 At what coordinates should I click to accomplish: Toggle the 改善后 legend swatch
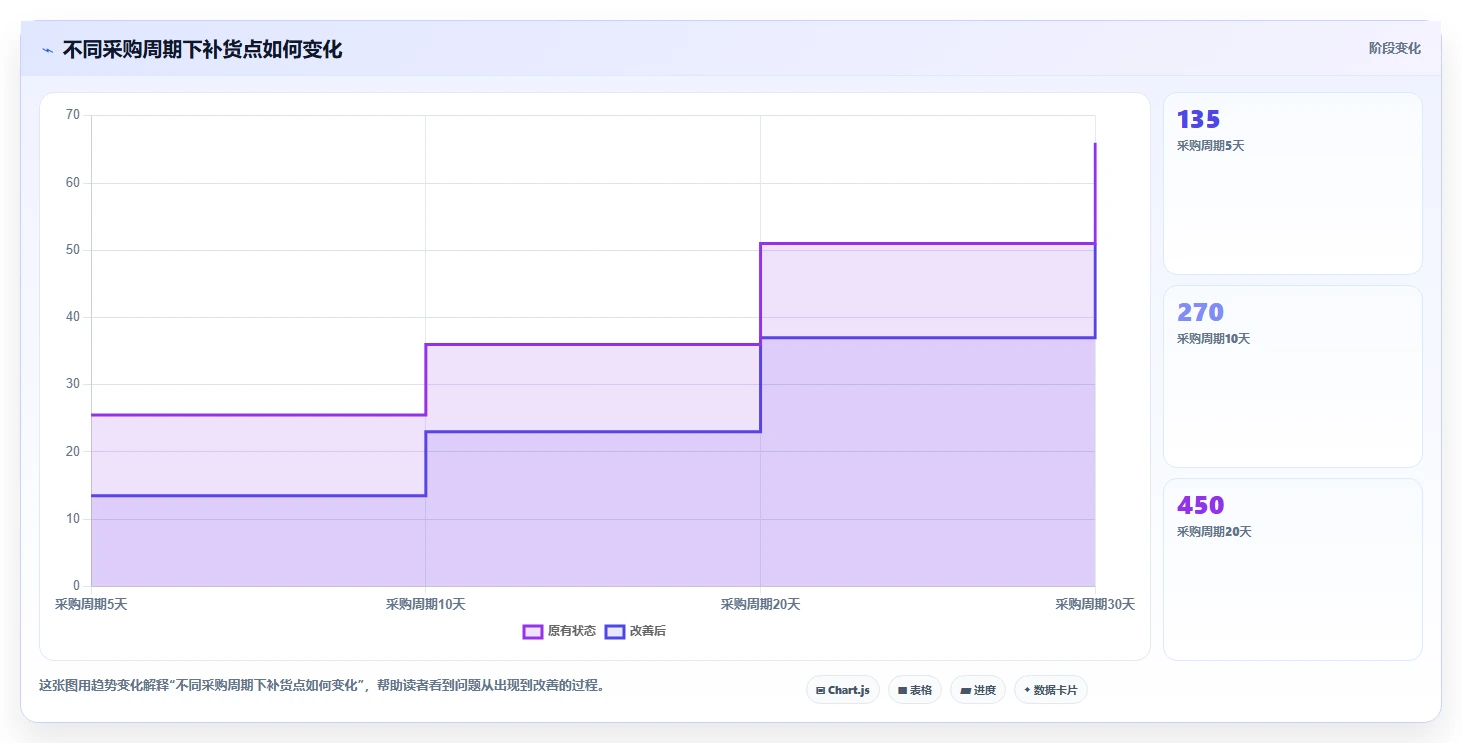click(x=615, y=631)
